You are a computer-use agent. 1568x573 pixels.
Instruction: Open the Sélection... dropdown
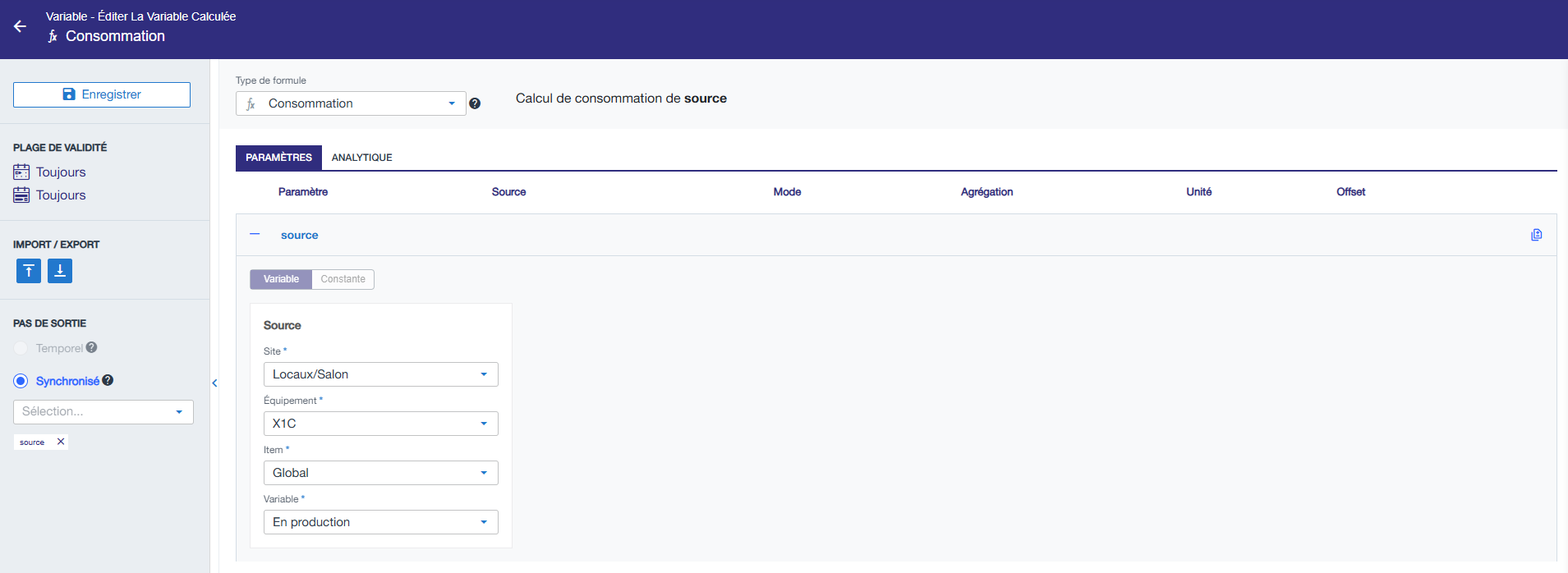pyautogui.click(x=103, y=412)
